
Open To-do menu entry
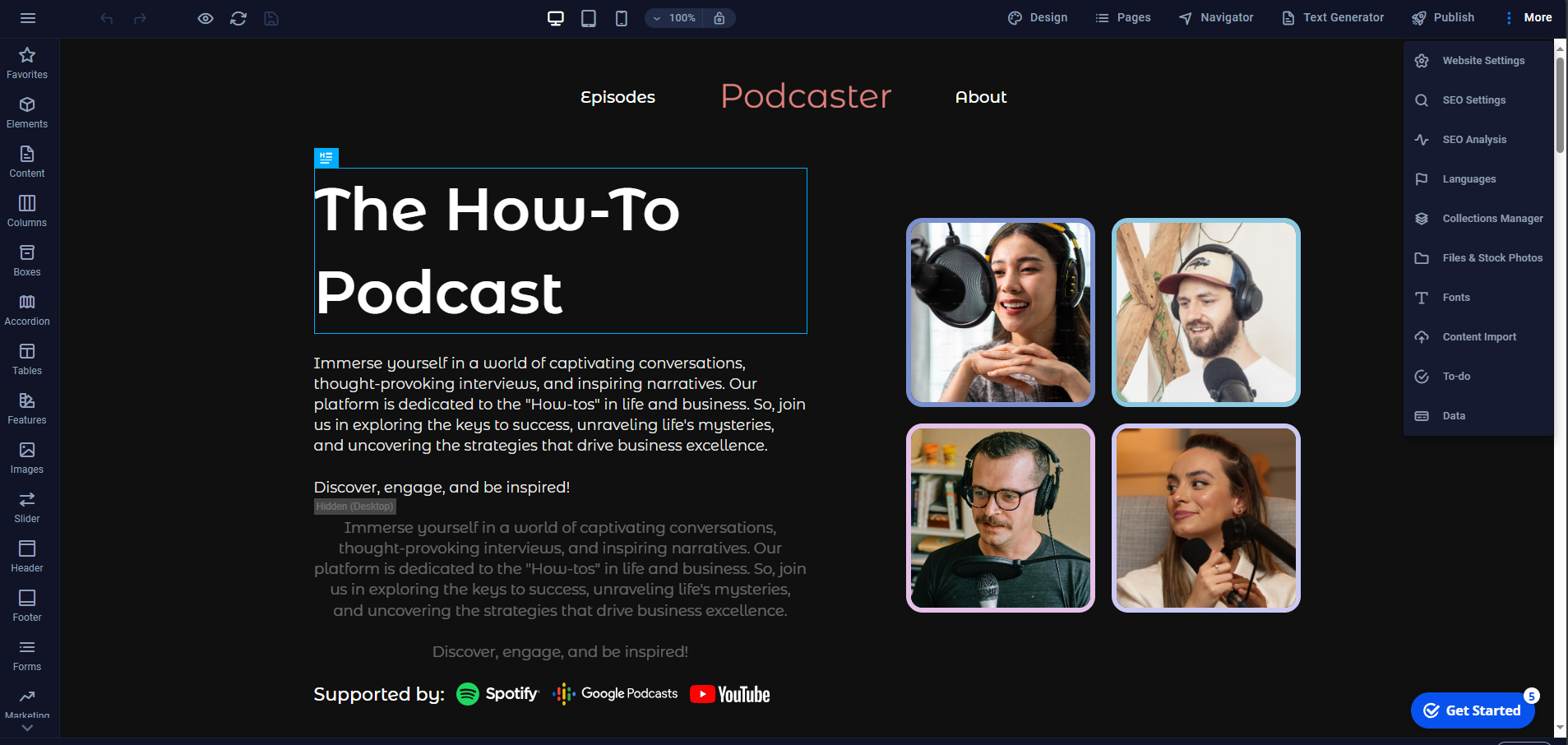click(1478, 377)
